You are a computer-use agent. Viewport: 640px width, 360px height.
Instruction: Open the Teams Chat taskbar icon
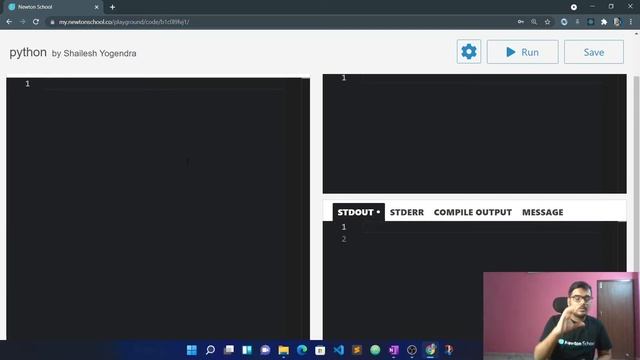(x=265, y=350)
